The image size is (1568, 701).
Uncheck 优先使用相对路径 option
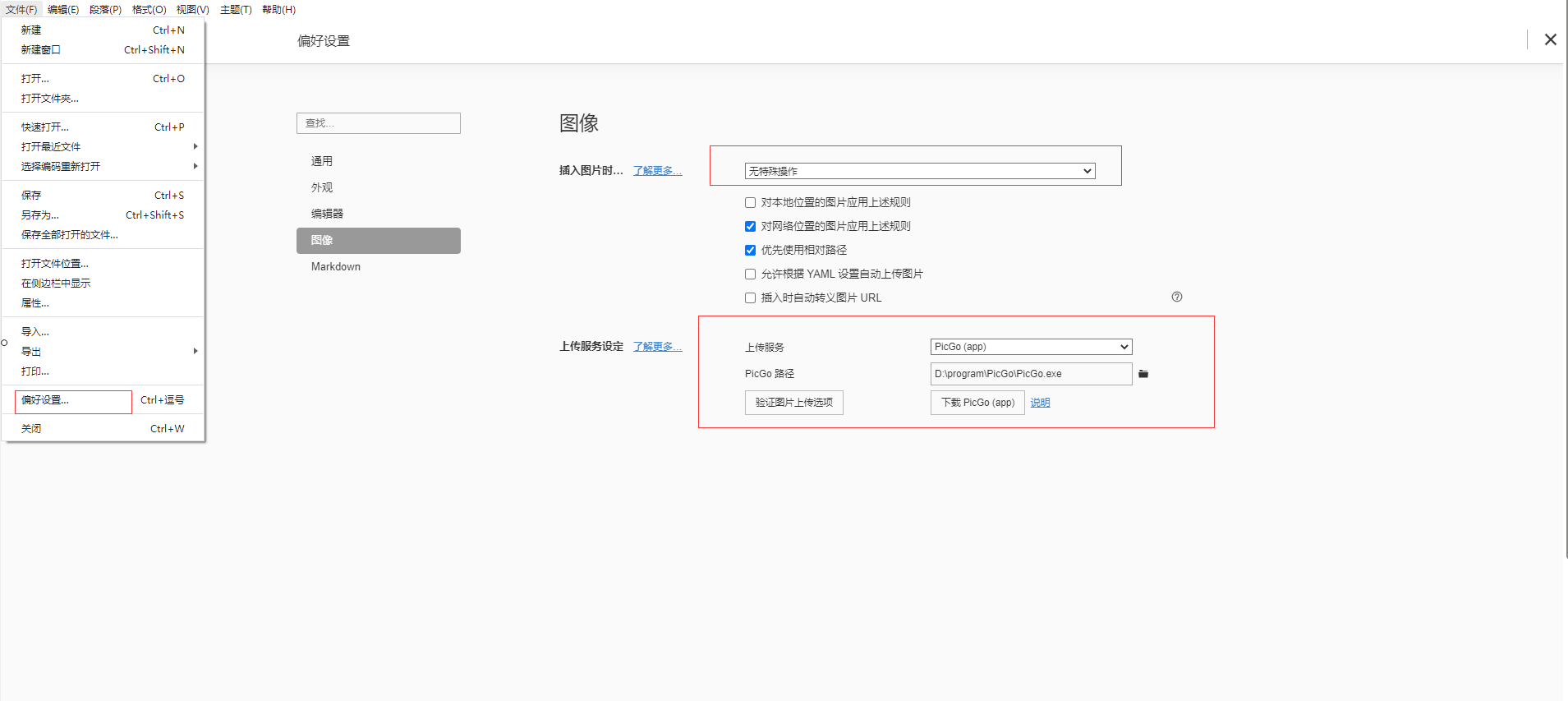point(750,250)
